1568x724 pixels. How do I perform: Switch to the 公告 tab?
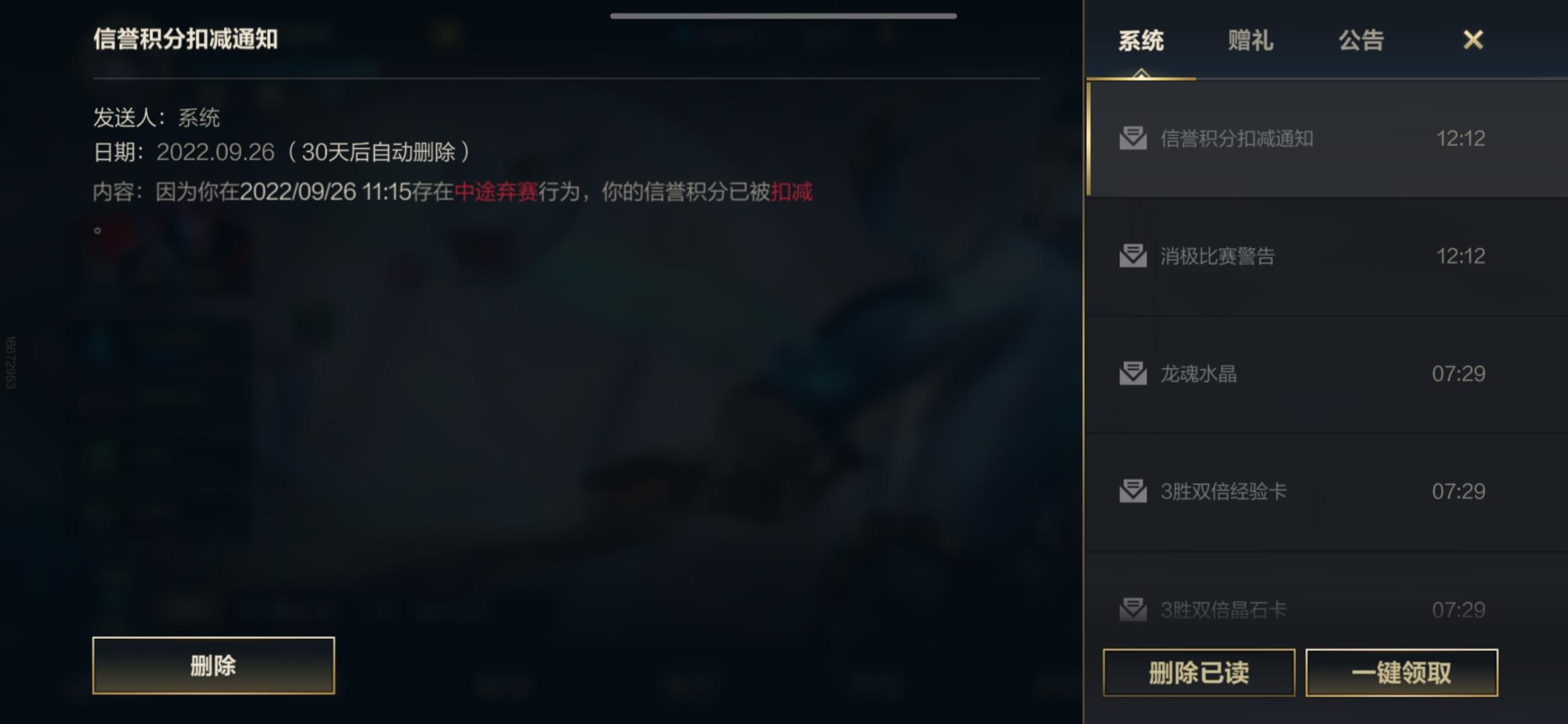(x=1361, y=40)
